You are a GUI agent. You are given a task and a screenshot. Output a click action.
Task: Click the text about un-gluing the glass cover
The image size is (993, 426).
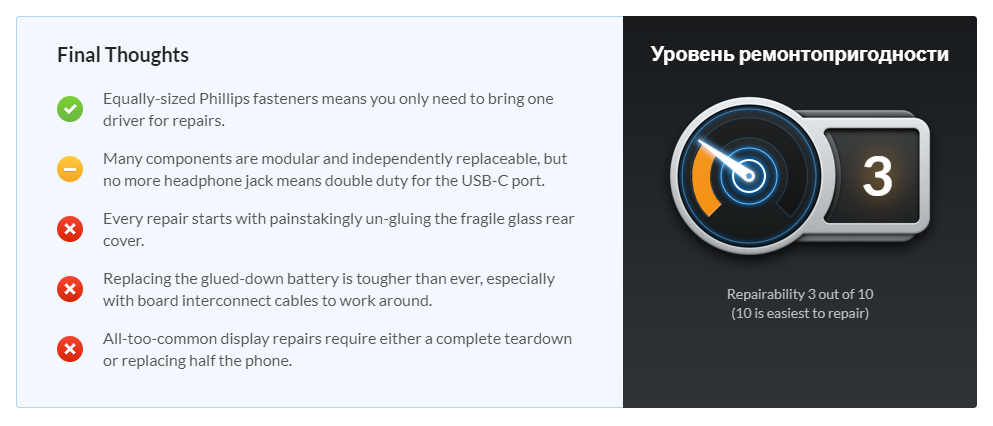point(338,229)
